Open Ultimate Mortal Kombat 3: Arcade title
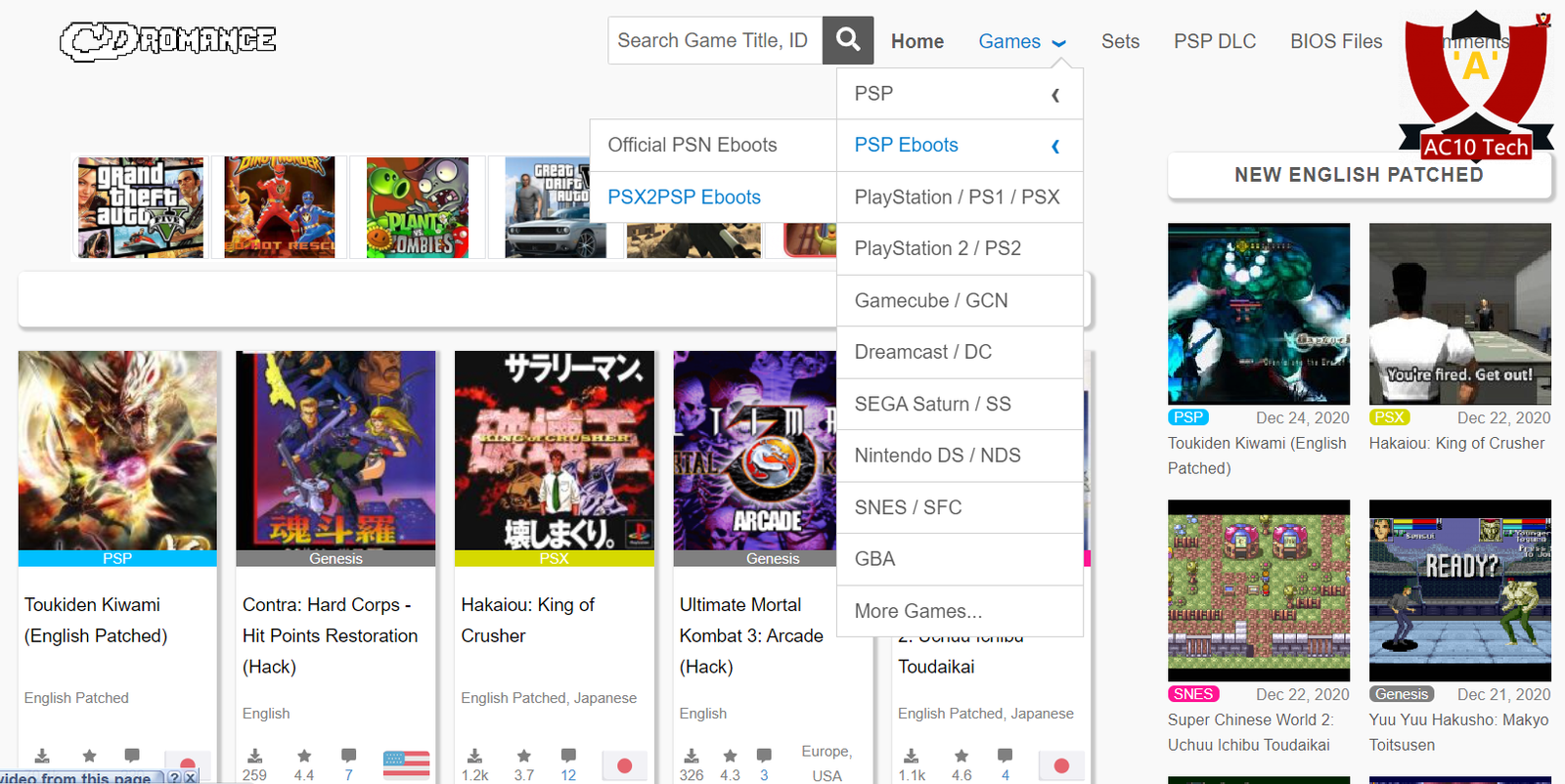The image size is (1565, 784). coord(751,635)
